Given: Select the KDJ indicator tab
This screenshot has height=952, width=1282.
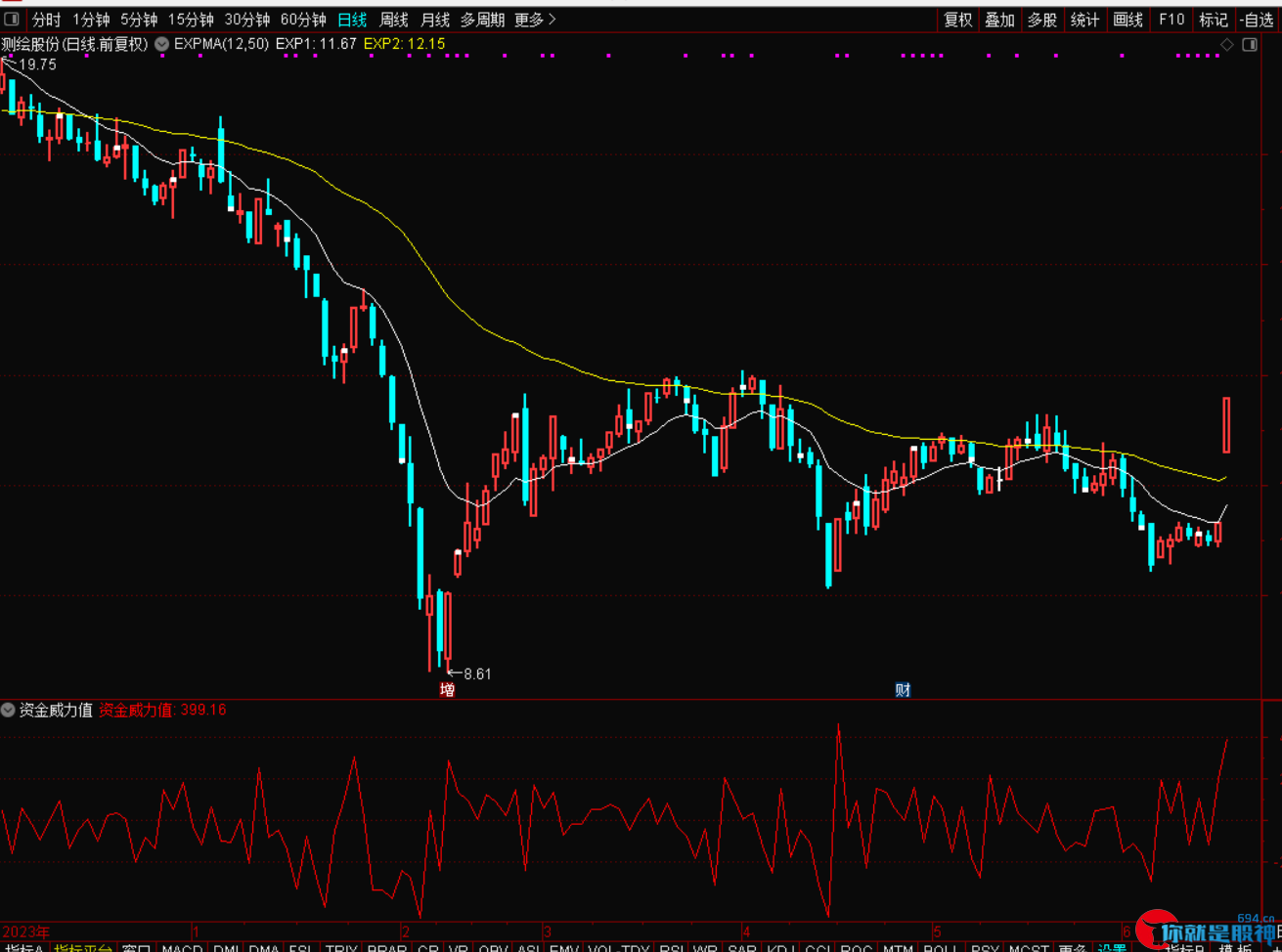Looking at the screenshot, I should [x=781, y=948].
